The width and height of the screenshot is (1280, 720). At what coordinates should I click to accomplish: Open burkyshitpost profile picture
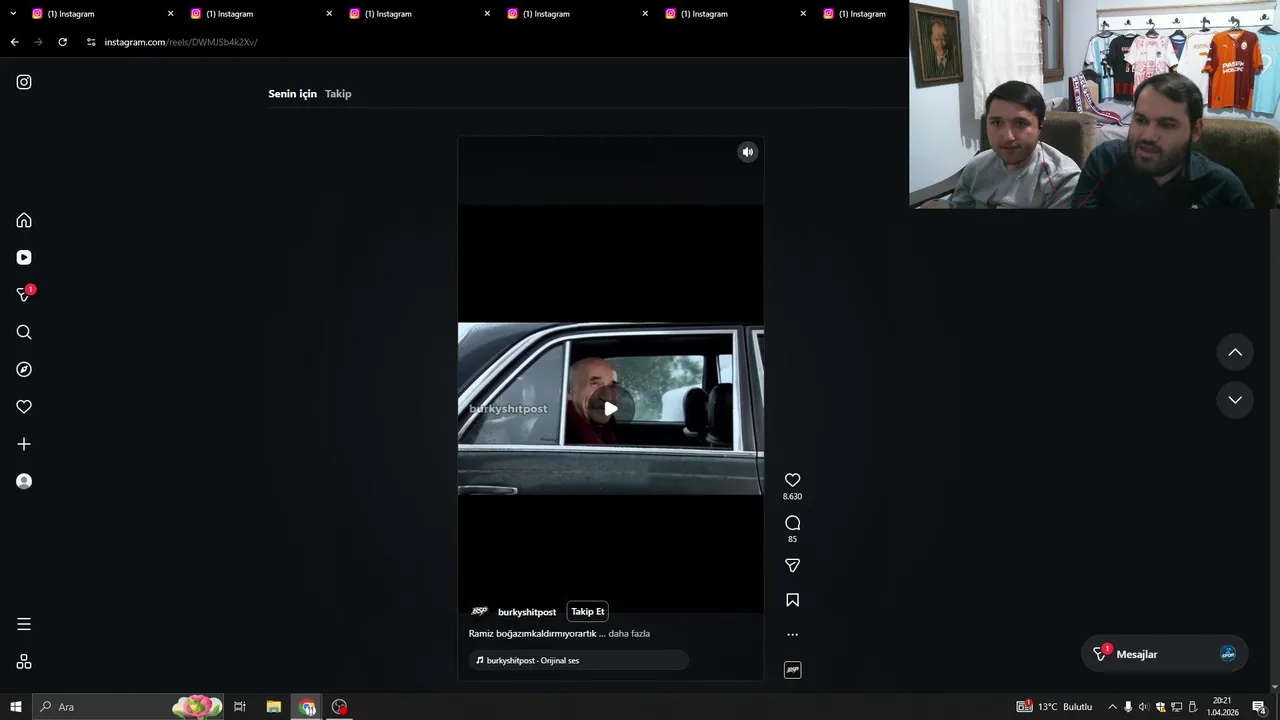(x=479, y=611)
